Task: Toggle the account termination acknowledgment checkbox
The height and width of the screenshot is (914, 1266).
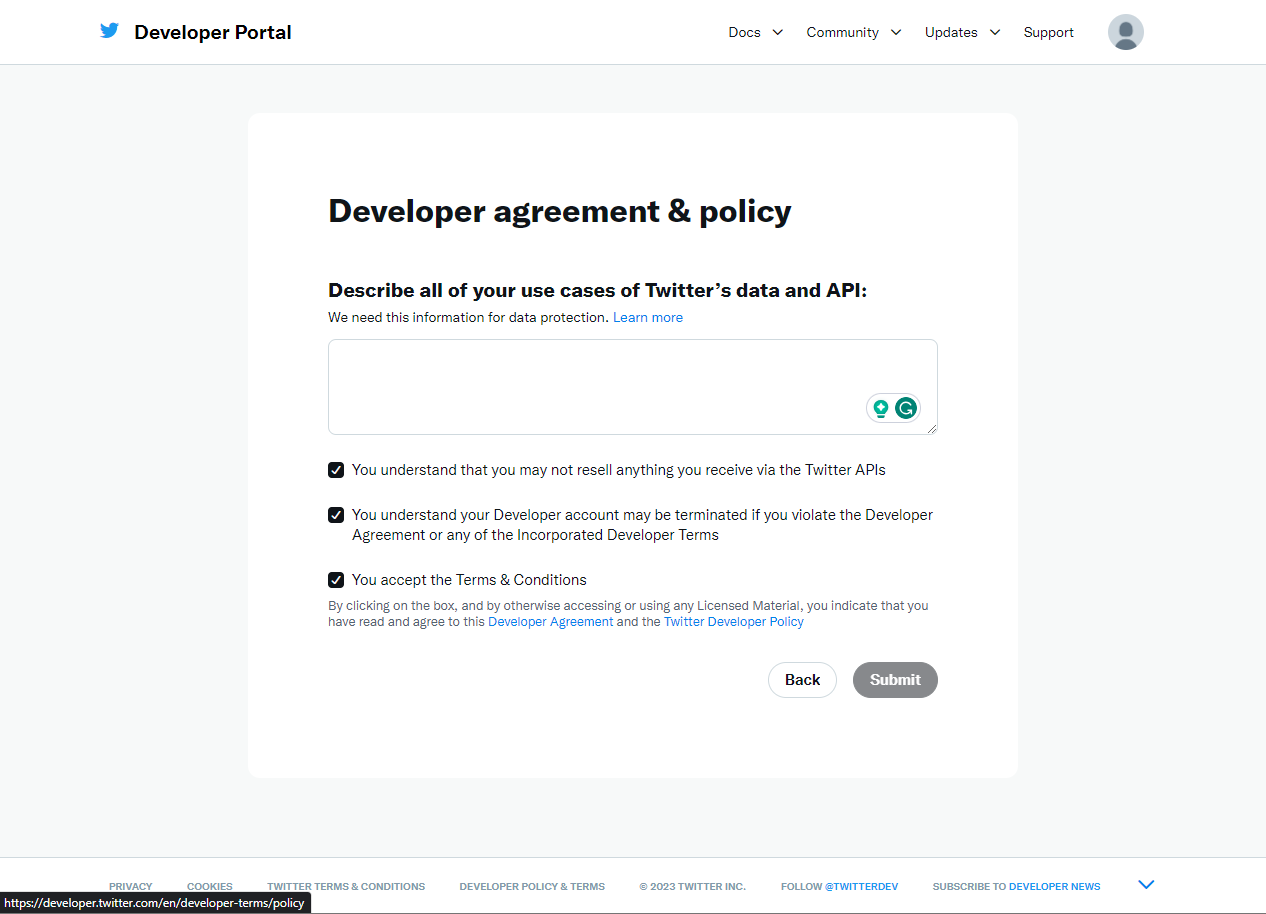Action: click(x=336, y=515)
